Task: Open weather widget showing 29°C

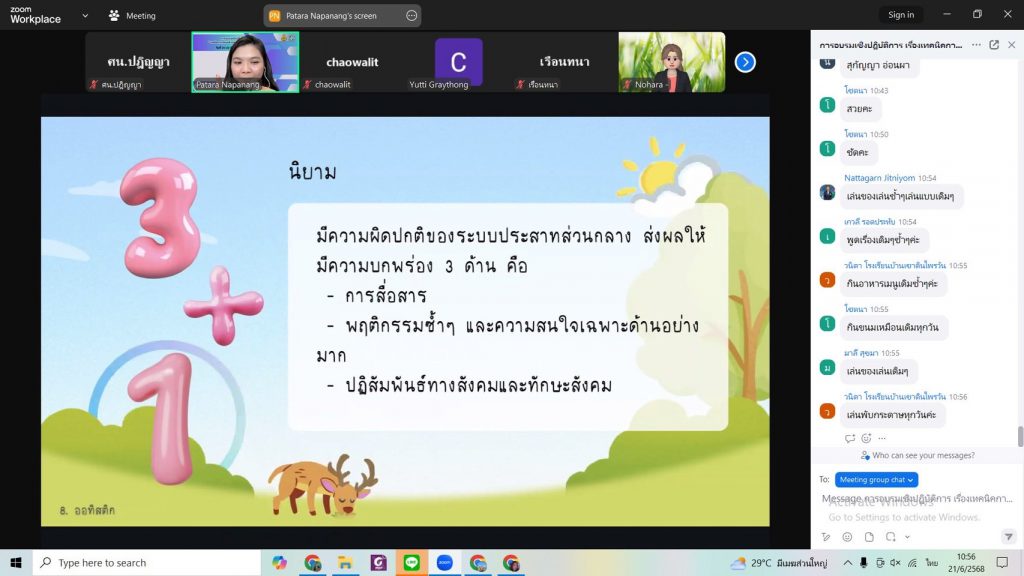Action: [779, 562]
